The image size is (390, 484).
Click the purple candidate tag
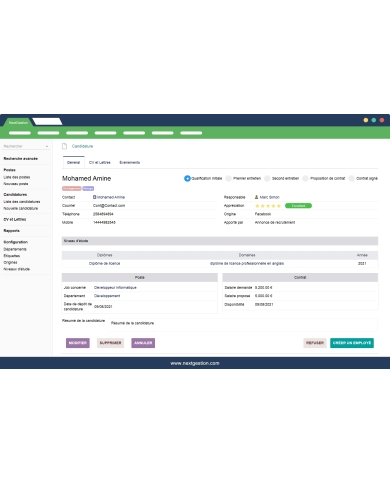(x=88, y=188)
